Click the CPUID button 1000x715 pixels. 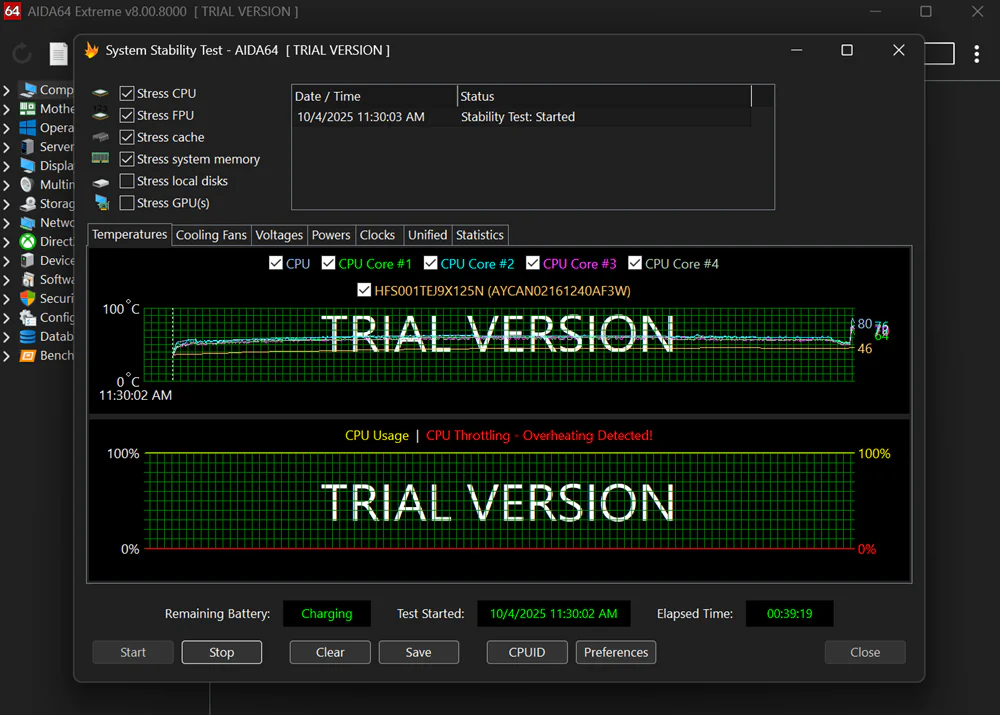pos(527,652)
